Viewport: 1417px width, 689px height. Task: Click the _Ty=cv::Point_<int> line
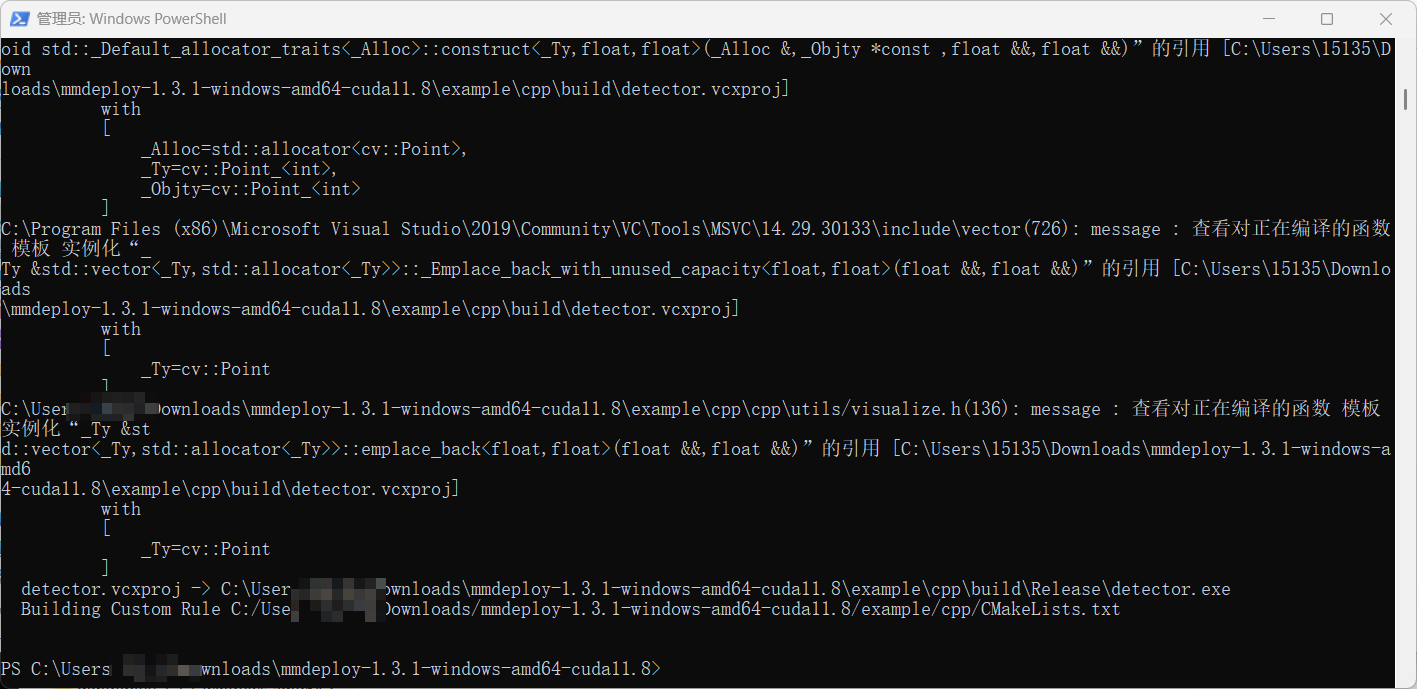(x=238, y=169)
